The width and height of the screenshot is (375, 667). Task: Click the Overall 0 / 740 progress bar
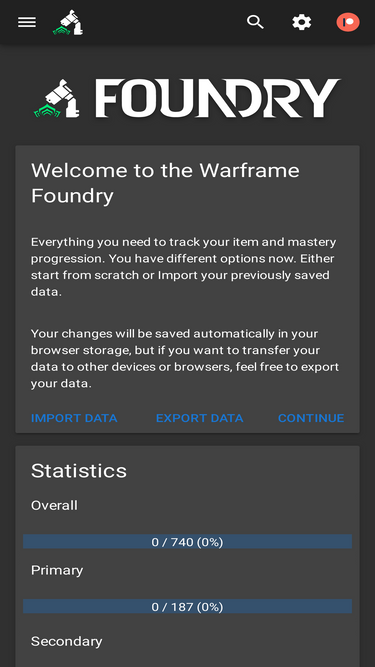(188, 542)
